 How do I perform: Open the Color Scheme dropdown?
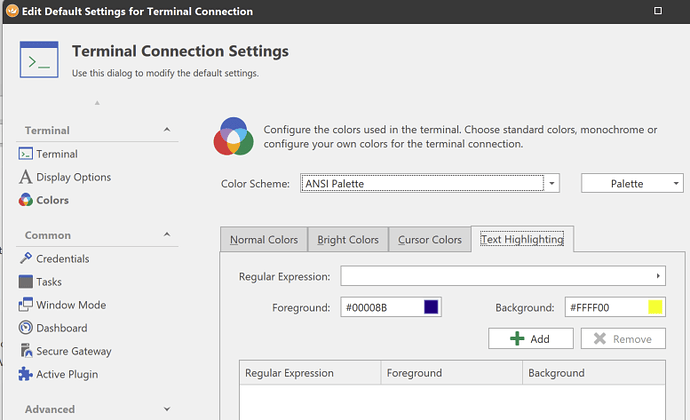tap(551, 184)
